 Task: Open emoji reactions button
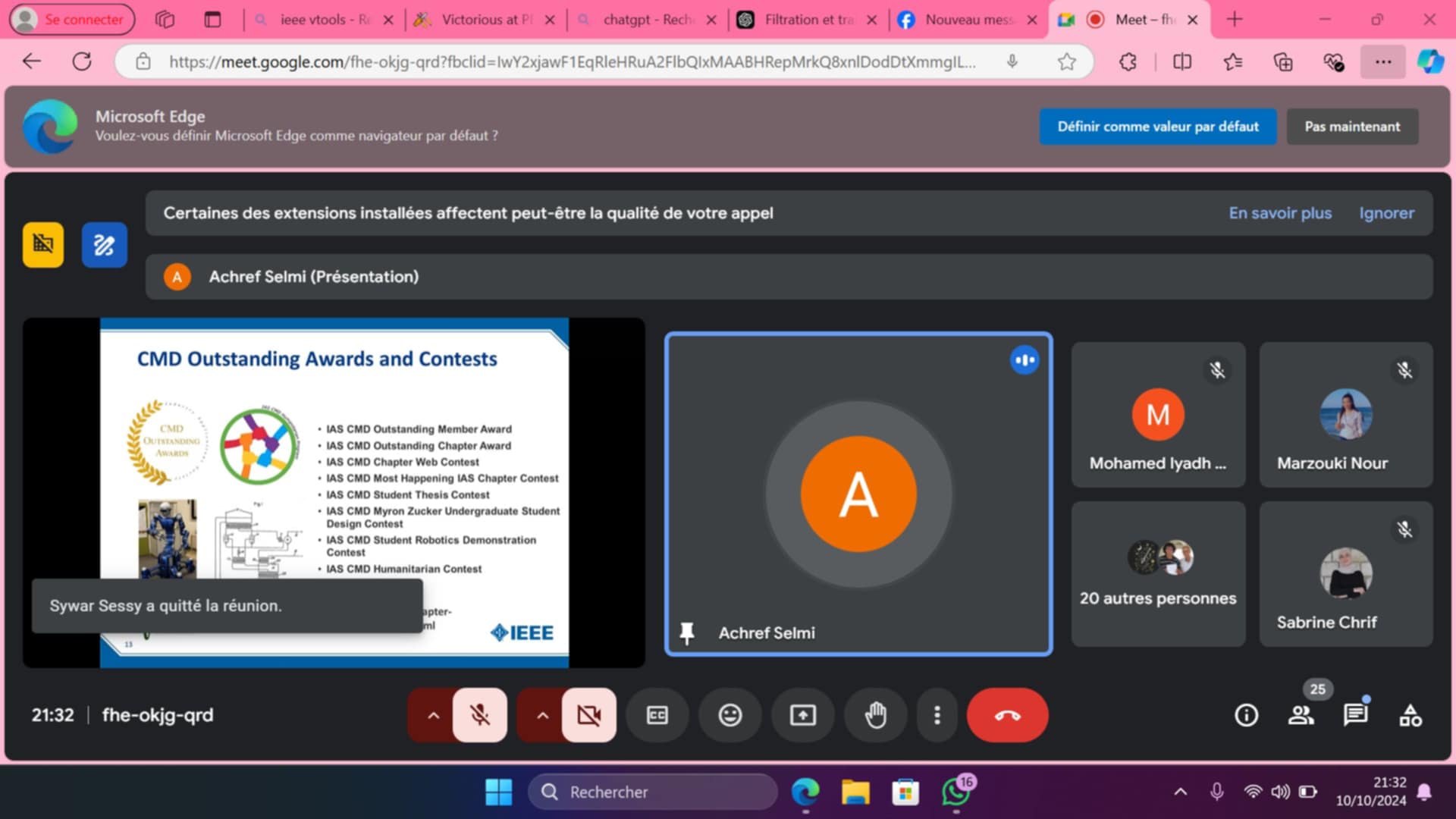(x=730, y=715)
